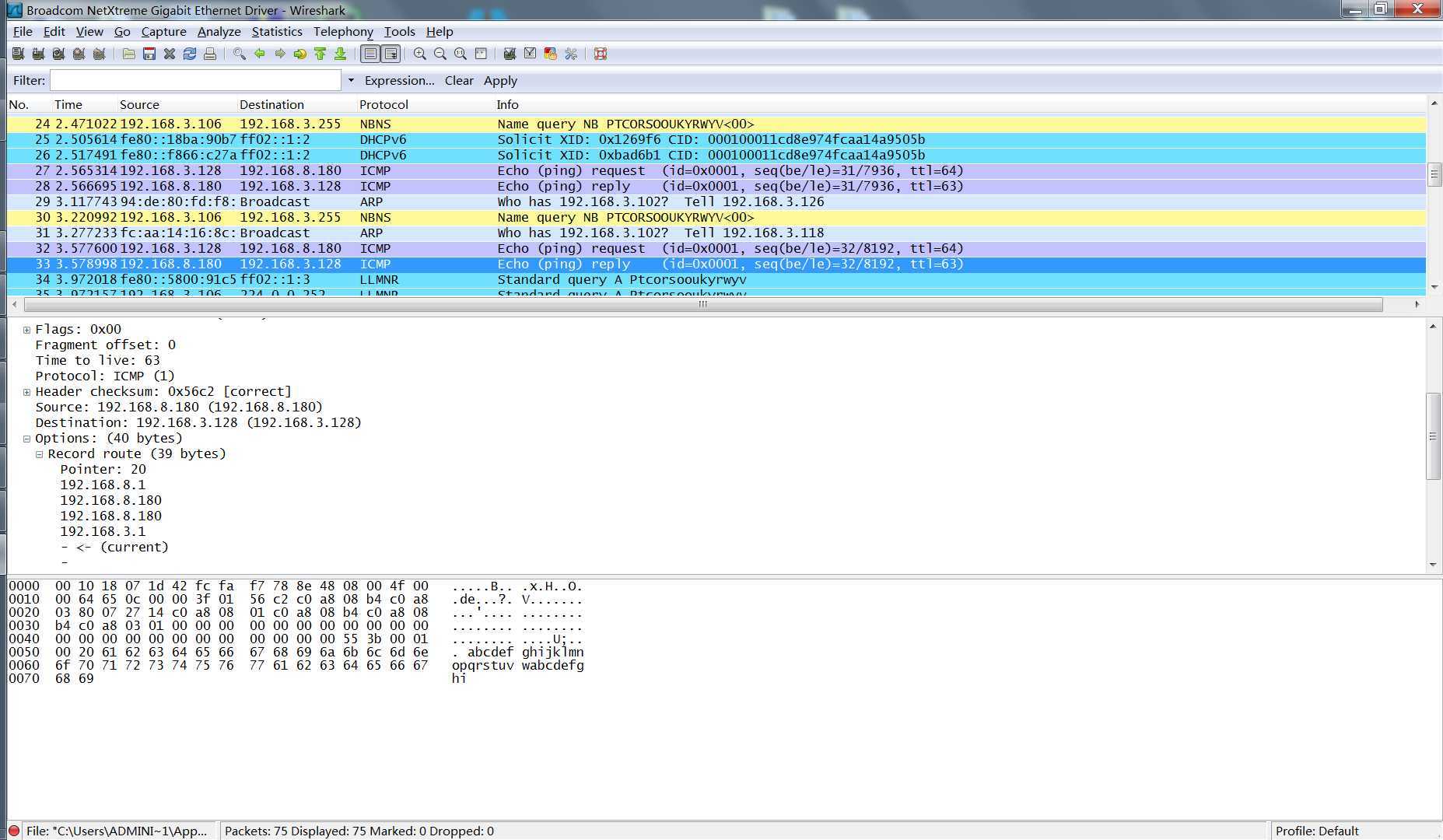Open the Analyze menu
The height and width of the screenshot is (840, 1443).
tap(219, 31)
